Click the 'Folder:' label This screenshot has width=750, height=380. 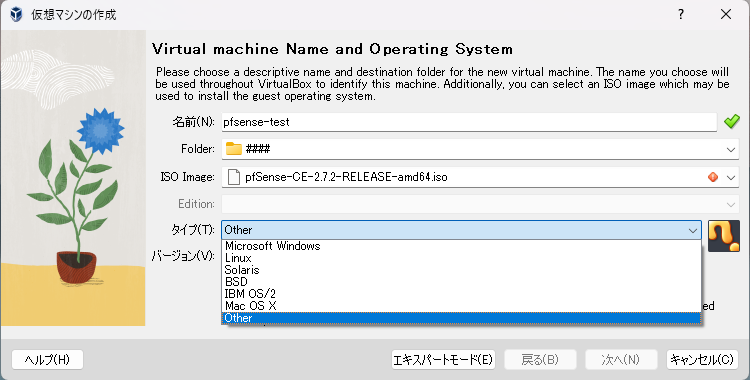tap(198, 149)
